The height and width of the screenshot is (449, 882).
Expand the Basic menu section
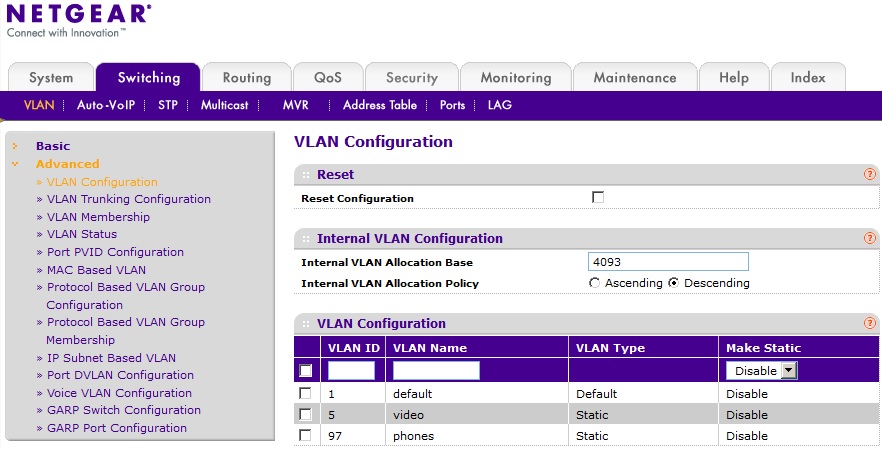tap(53, 146)
